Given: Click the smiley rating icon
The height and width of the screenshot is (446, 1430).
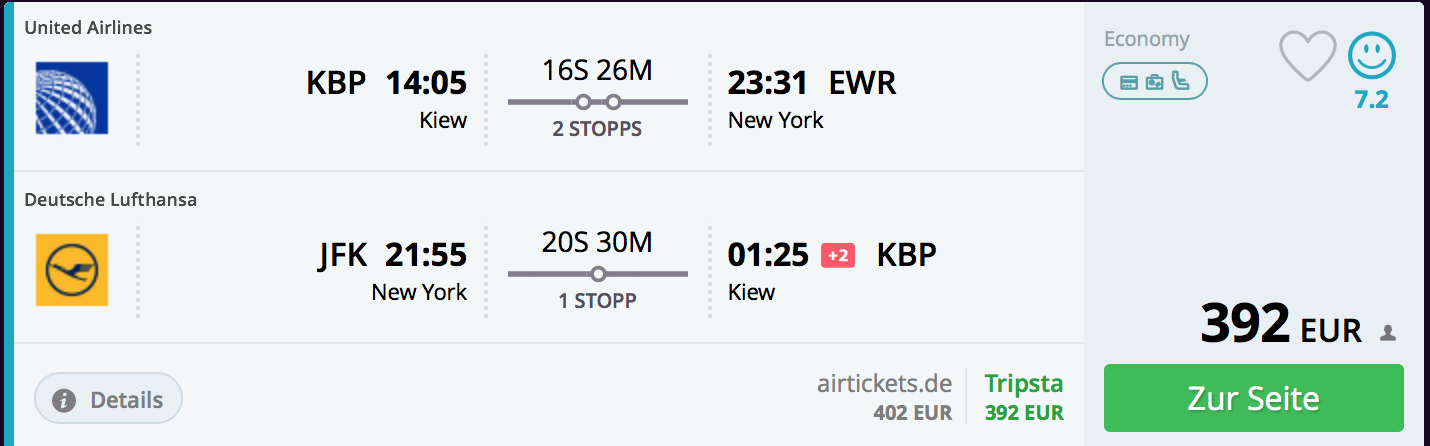Looking at the screenshot, I should pos(1371,55).
